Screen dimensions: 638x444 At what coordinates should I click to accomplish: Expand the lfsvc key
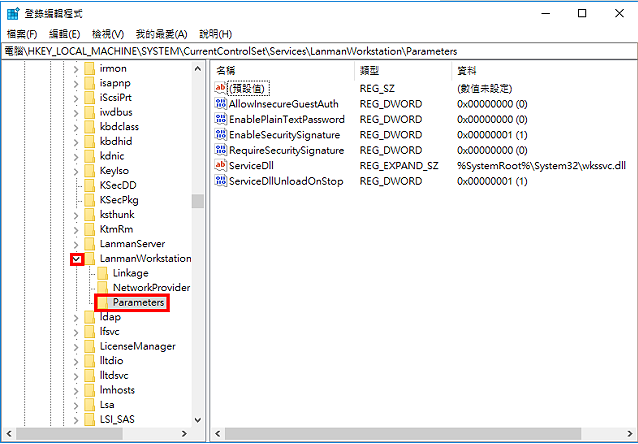tap(76, 332)
